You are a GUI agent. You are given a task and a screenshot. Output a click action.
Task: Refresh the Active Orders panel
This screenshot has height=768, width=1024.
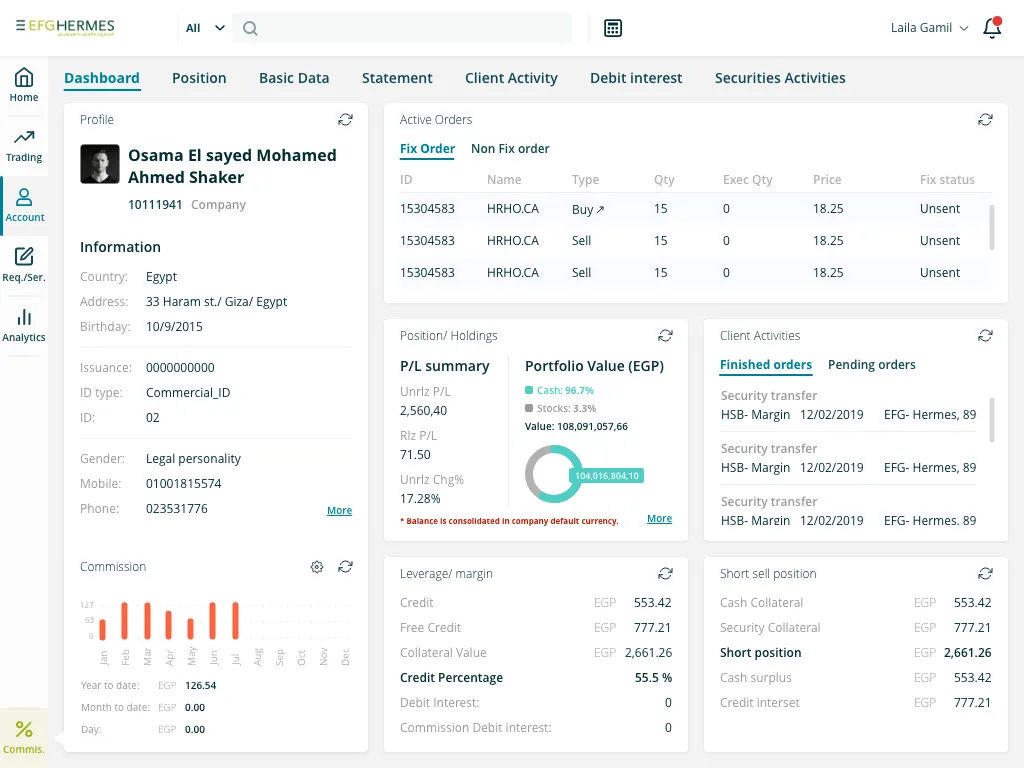coord(986,118)
